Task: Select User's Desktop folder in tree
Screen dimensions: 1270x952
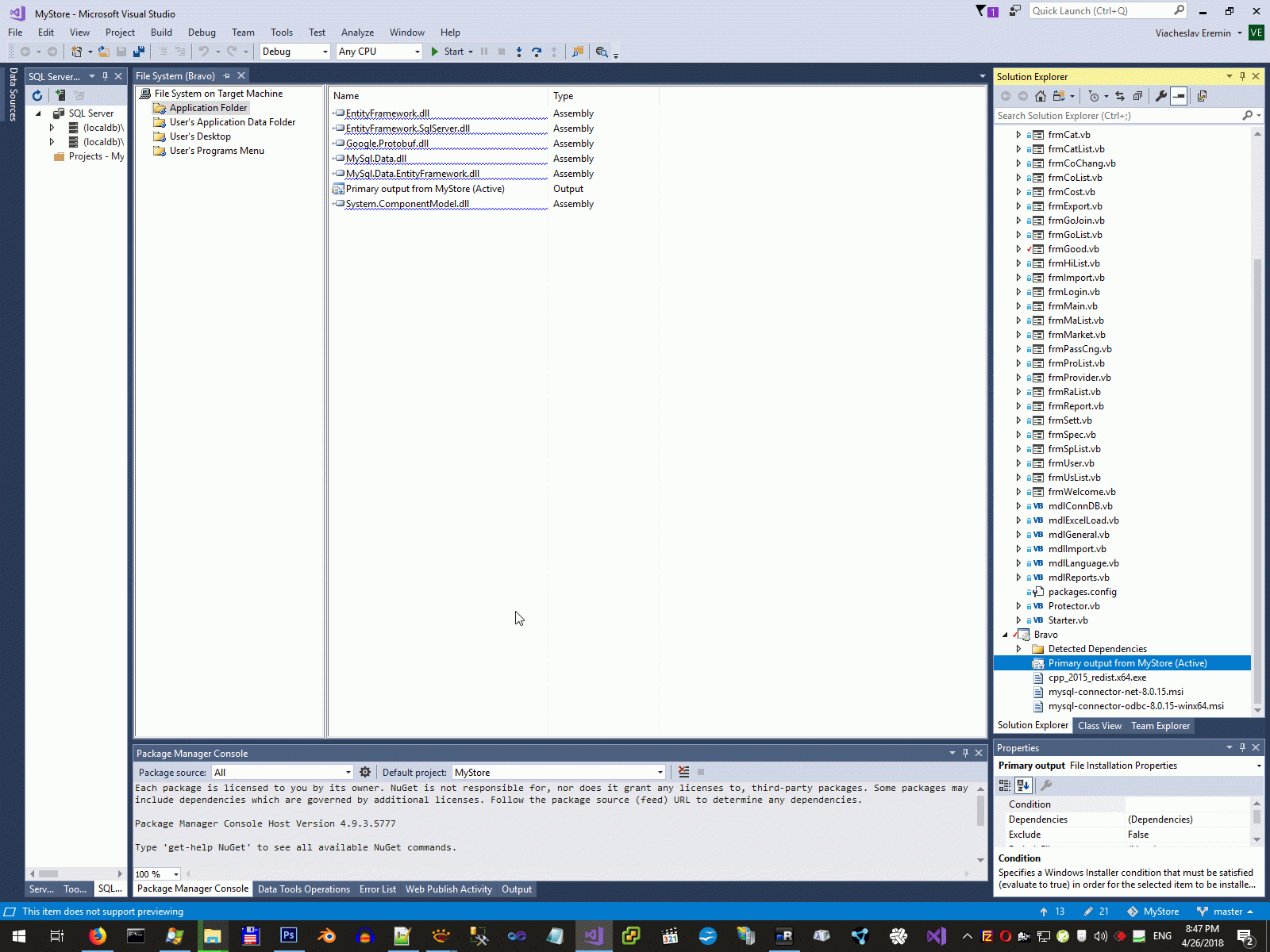Action: 200,136
